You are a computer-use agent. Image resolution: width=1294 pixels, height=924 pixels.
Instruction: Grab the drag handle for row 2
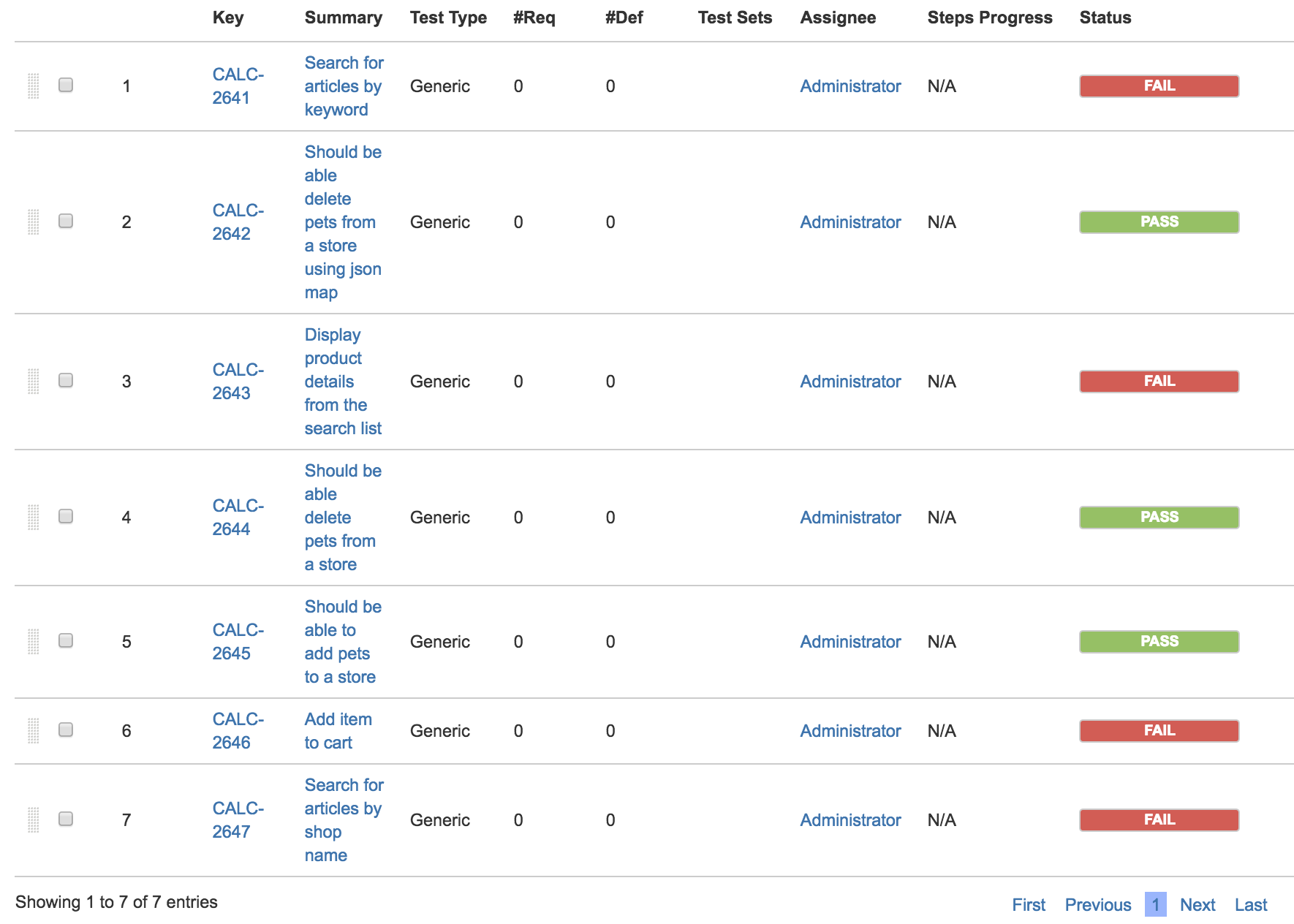[x=33, y=222]
